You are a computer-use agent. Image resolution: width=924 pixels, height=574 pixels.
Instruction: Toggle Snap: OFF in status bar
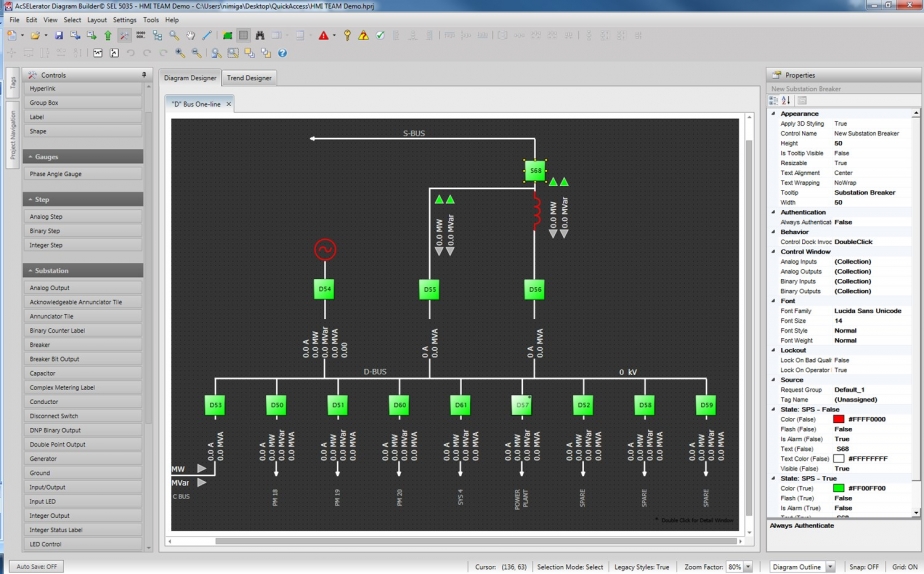(863, 567)
